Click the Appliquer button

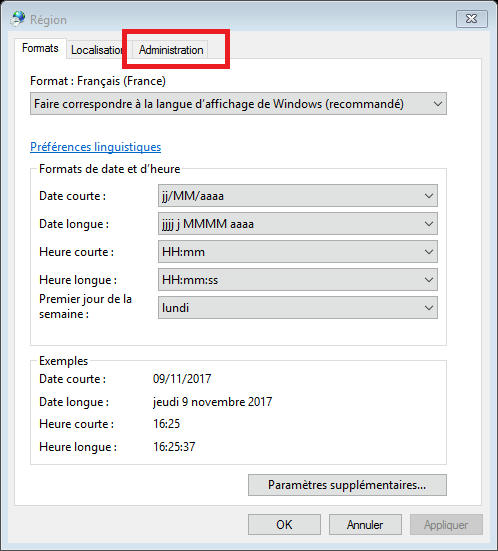point(446,525)
